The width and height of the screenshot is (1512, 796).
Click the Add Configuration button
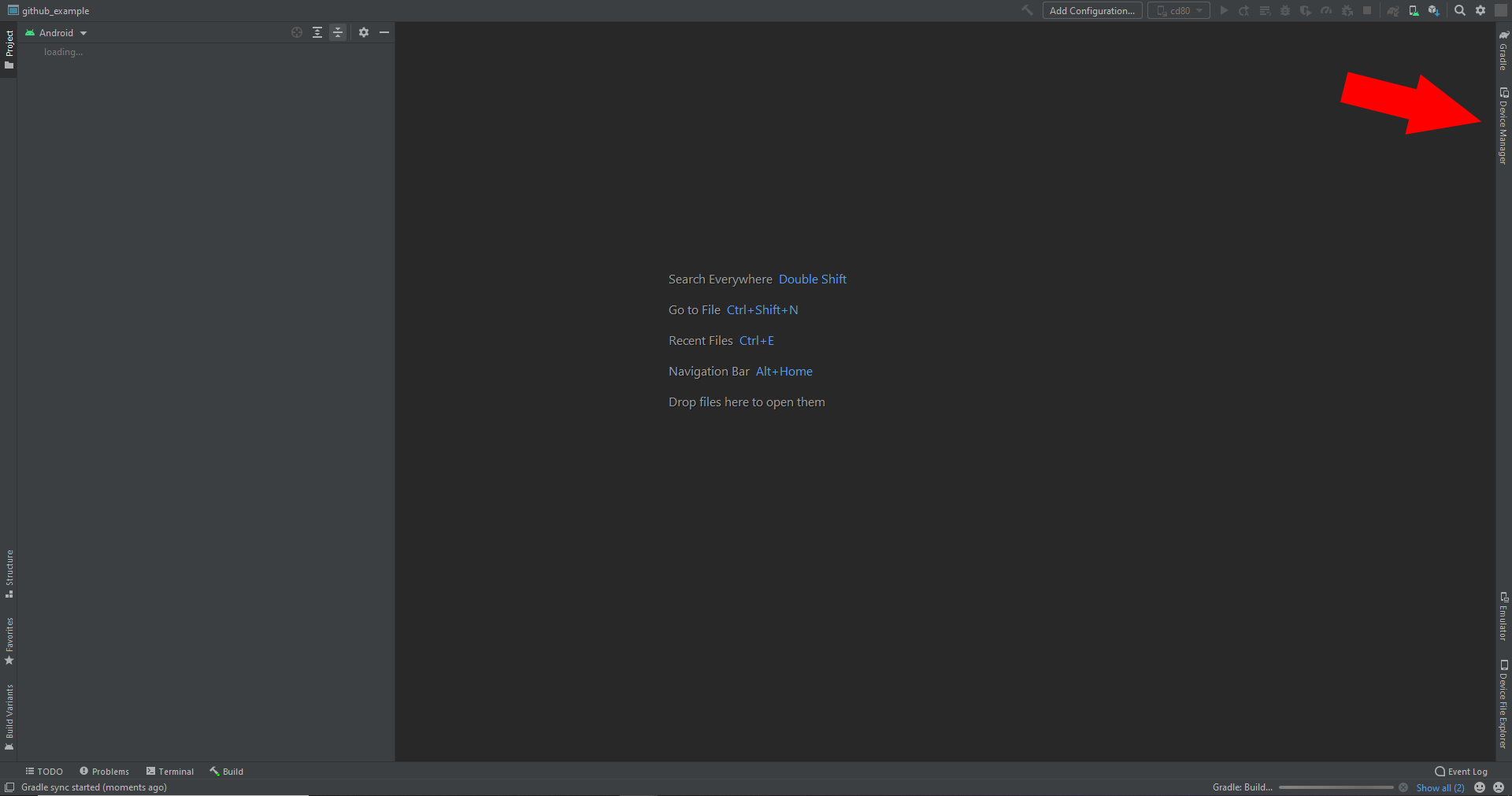[1091, 10]
